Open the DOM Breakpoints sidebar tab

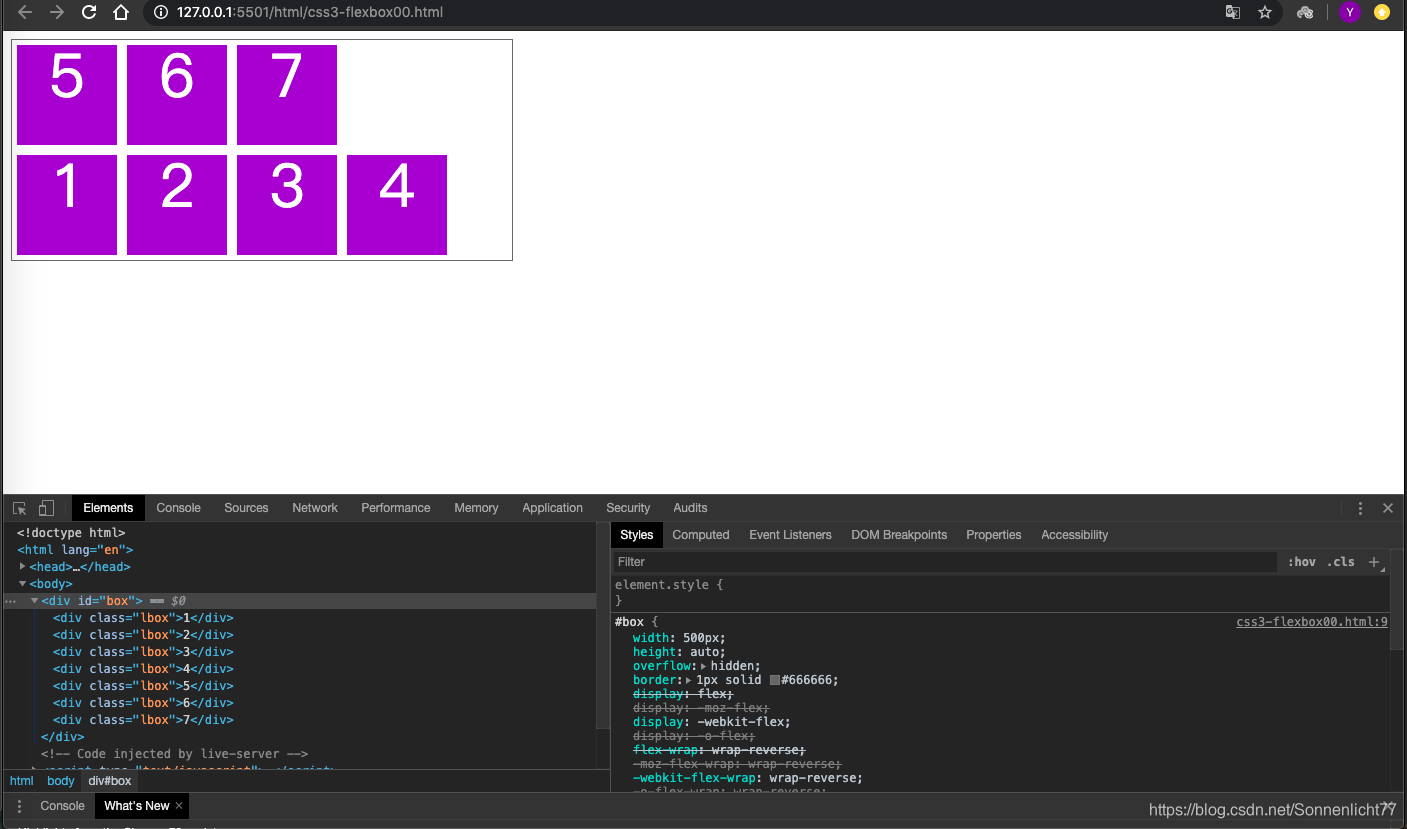pyautogui.click(x=899, y=535)
